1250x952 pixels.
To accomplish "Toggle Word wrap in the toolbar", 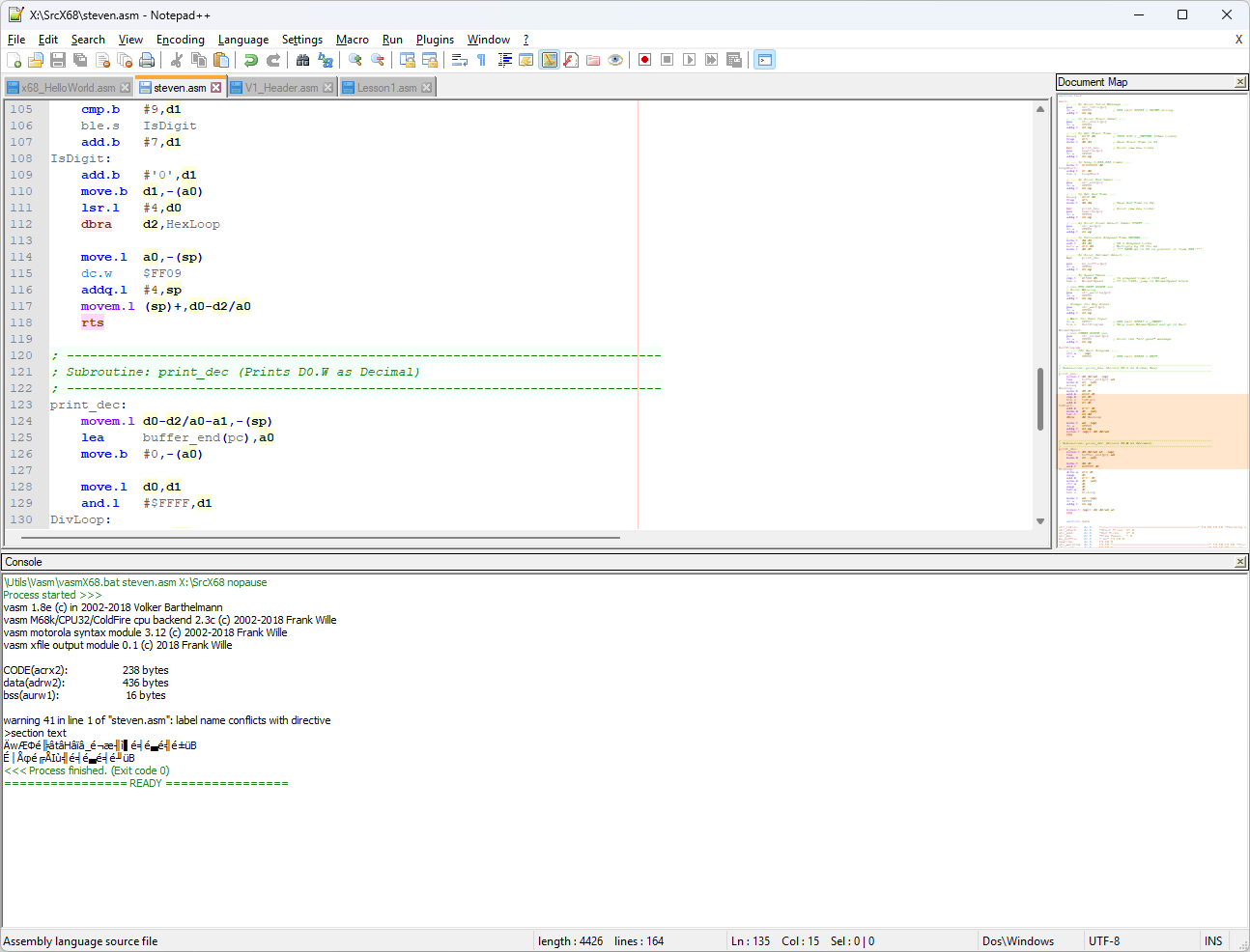I will (x=460, y=60).
